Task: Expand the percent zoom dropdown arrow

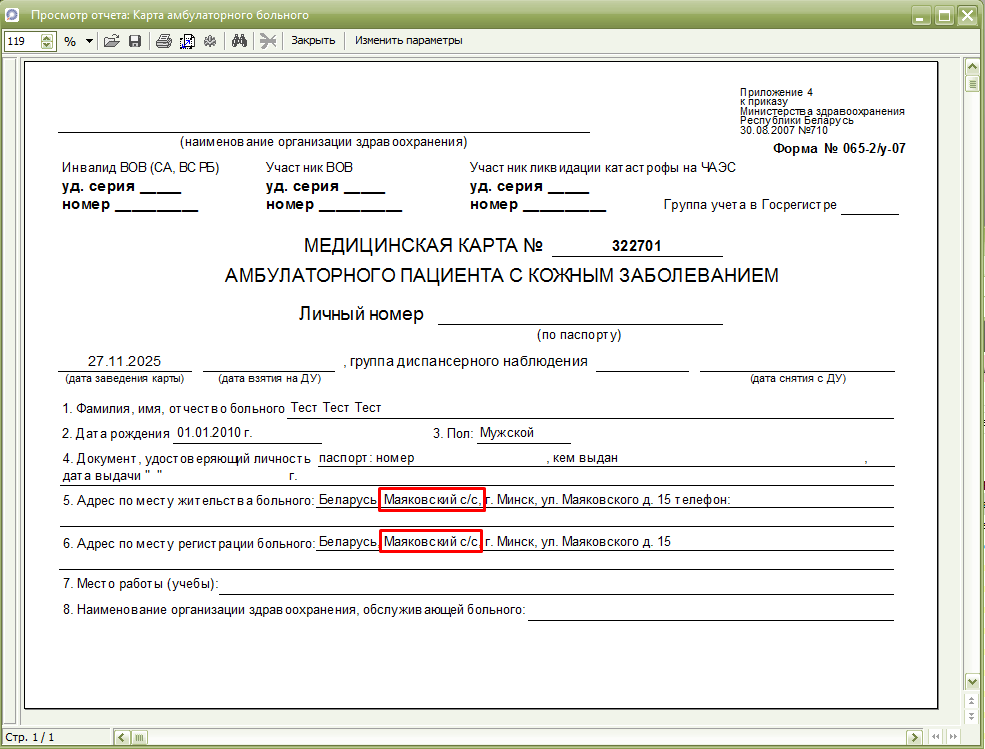Action: pos(89,41)
